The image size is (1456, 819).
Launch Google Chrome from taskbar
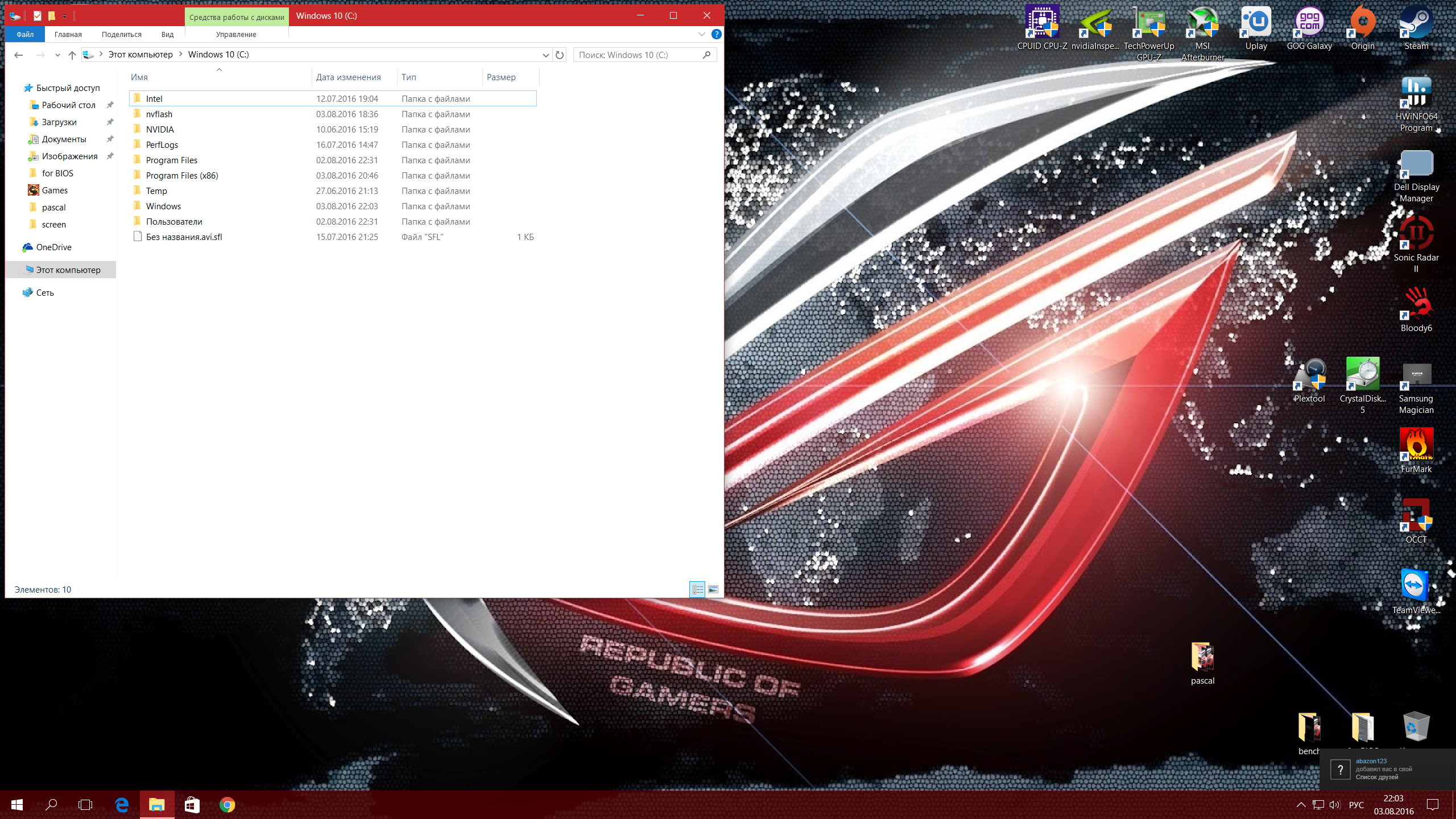[227, 805]
